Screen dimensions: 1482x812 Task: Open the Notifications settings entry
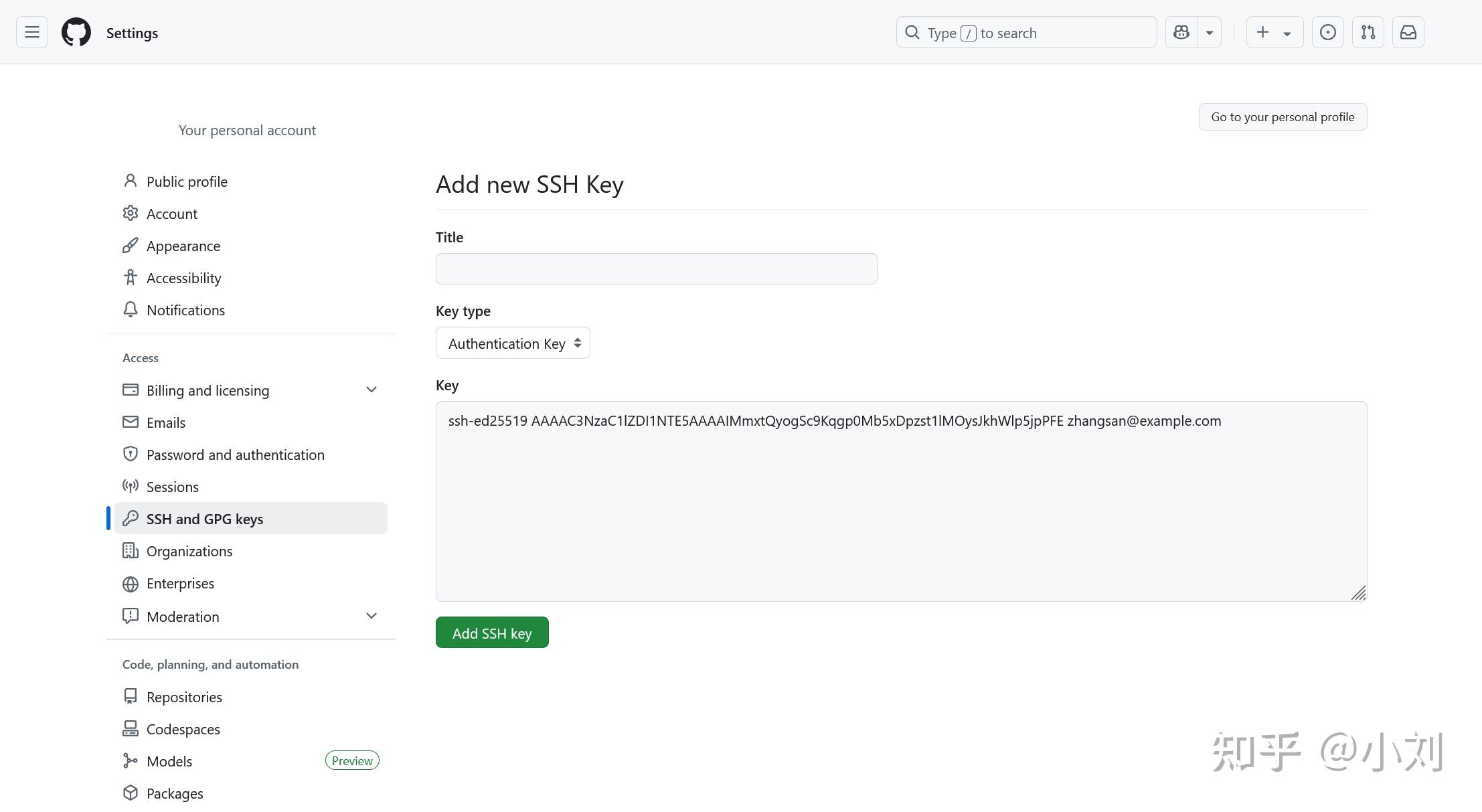(x=185, y=309)
